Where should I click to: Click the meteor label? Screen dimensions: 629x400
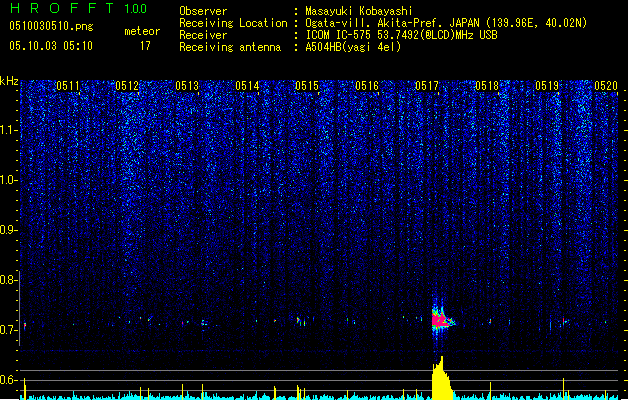pos(142,31)
